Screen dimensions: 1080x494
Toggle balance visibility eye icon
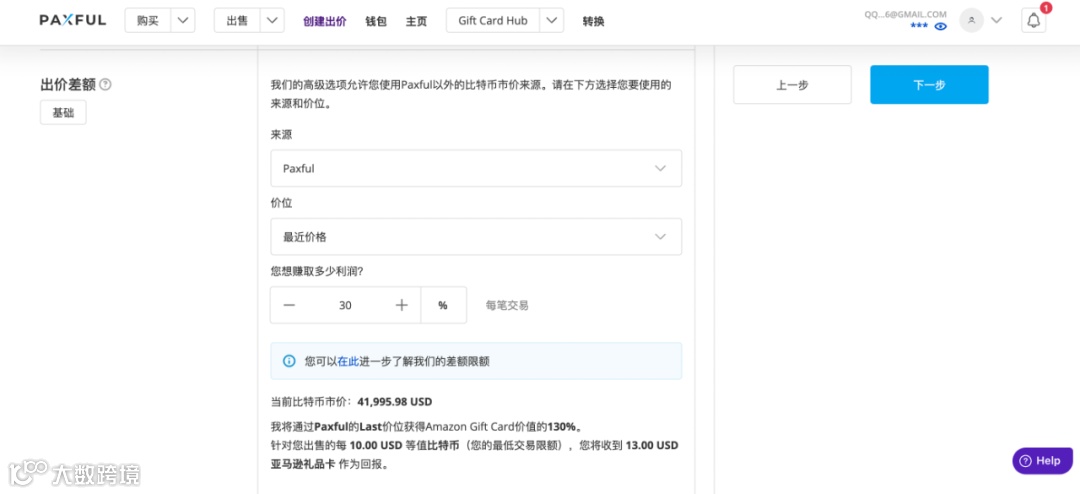click(941, 26)
